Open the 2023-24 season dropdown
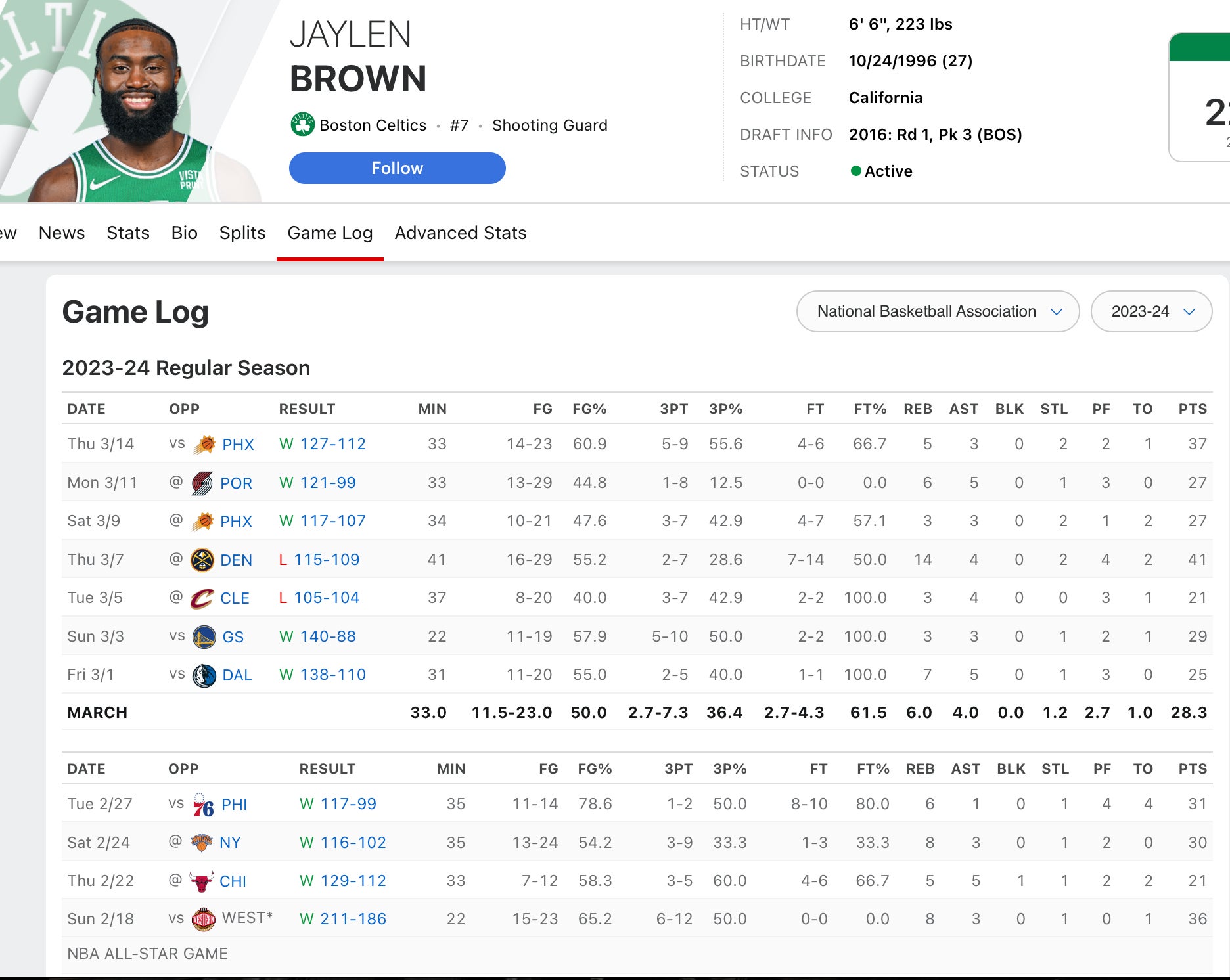The height and width of the screenshot is (980, 1230). pos(1151,311)
